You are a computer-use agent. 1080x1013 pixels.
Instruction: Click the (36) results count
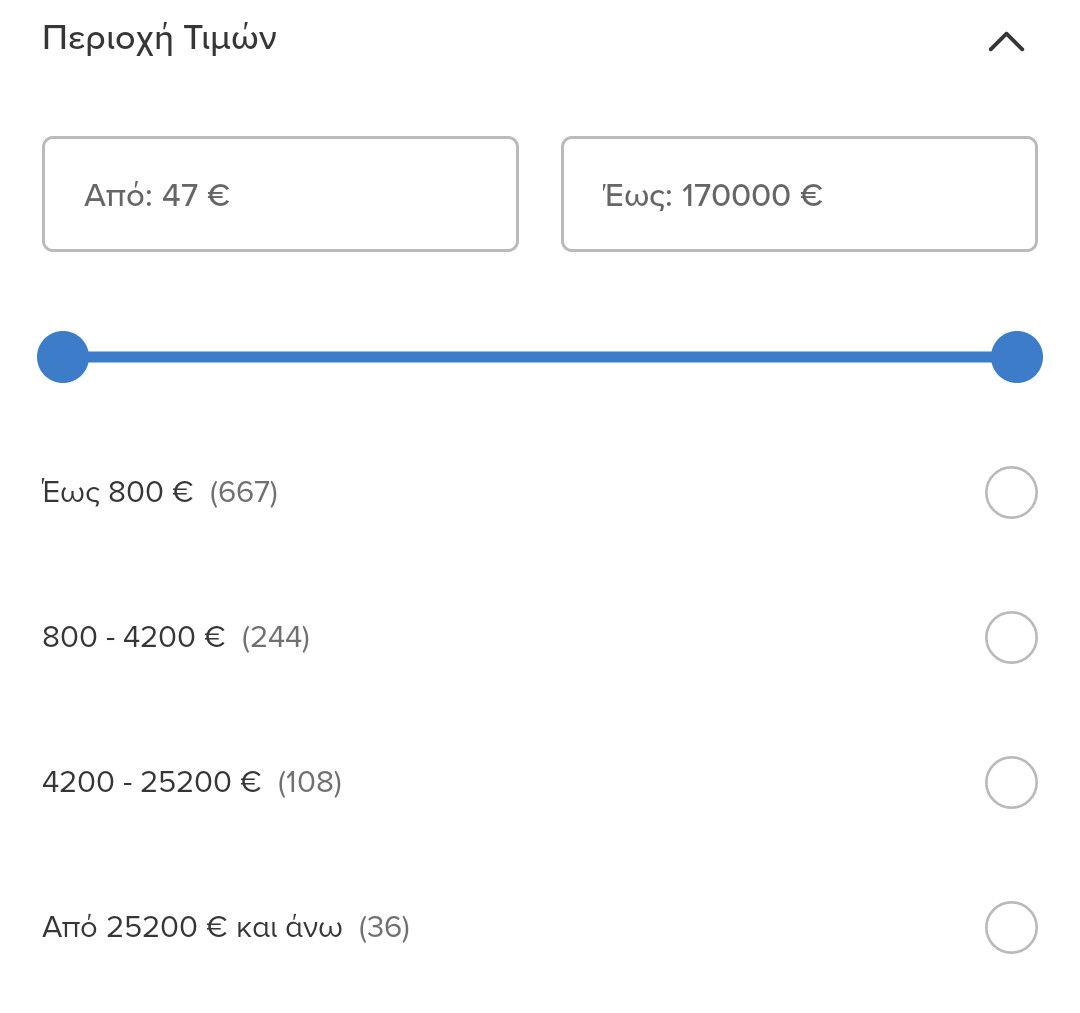click(x=385, y=928)
